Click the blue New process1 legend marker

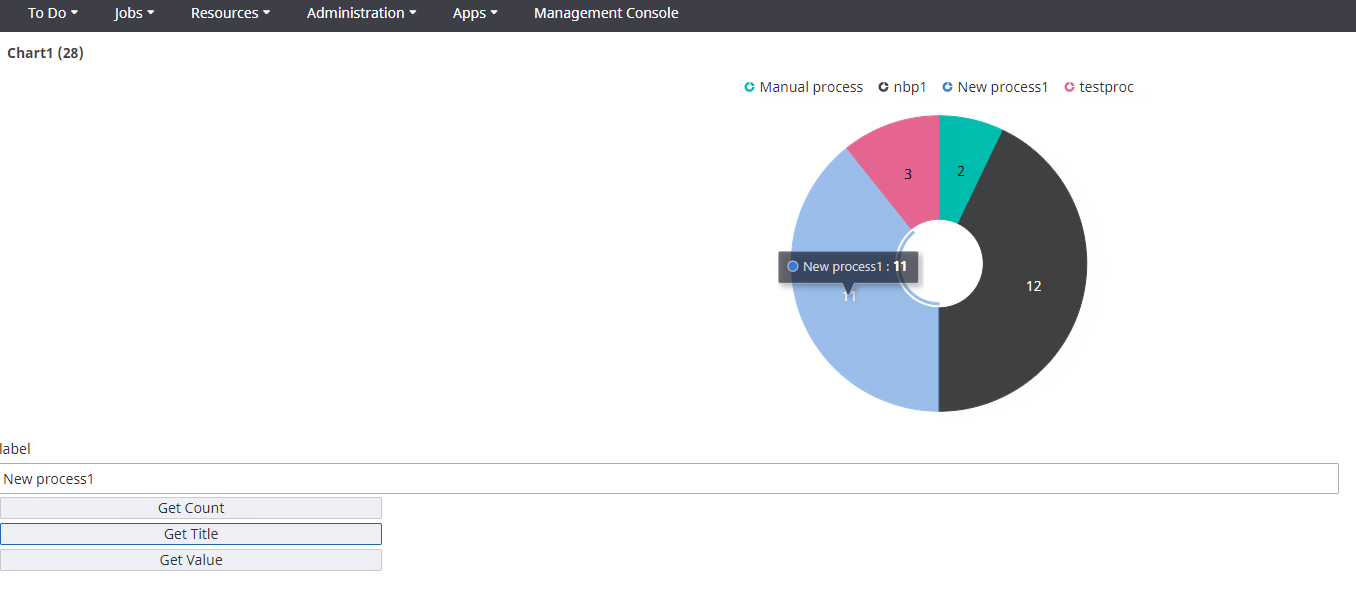(x=947, y=88)
